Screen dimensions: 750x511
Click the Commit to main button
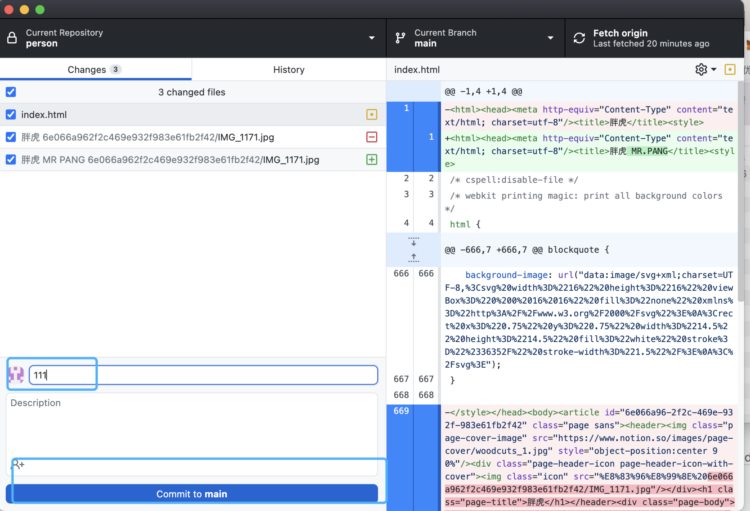[x=192, y=494]
